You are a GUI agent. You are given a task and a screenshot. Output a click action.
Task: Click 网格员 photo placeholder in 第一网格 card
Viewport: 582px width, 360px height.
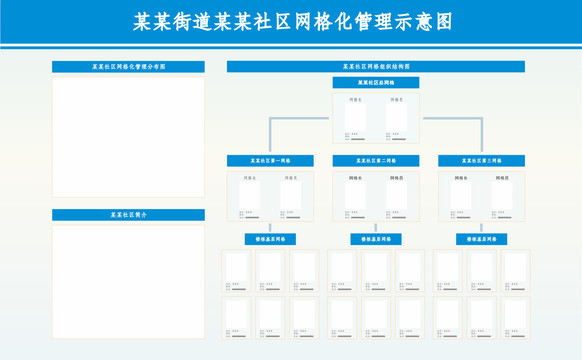click(x=291, y=195)
